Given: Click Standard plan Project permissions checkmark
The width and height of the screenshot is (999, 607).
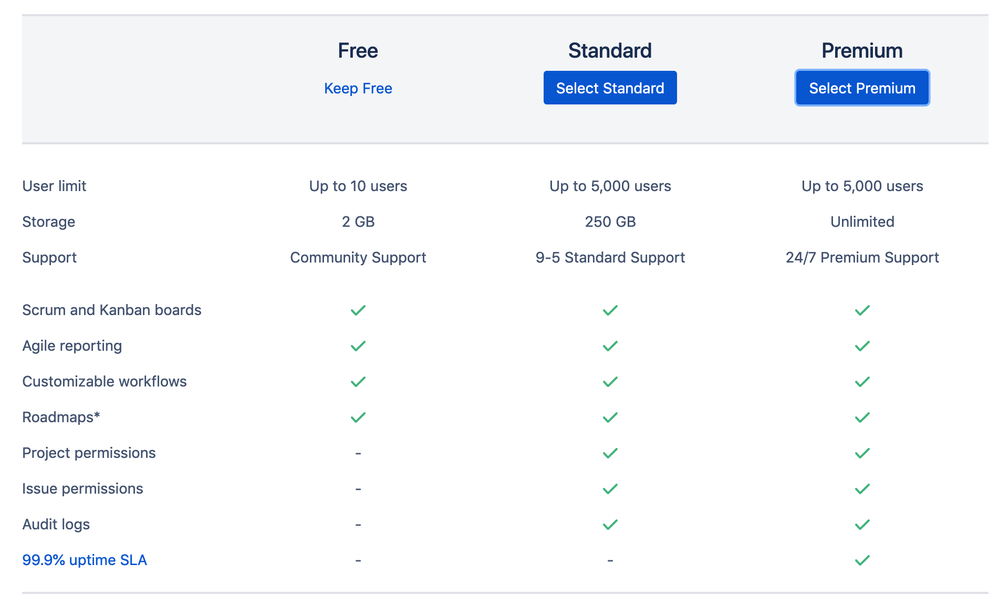Looking at the screenshot, I should point(610,453).
